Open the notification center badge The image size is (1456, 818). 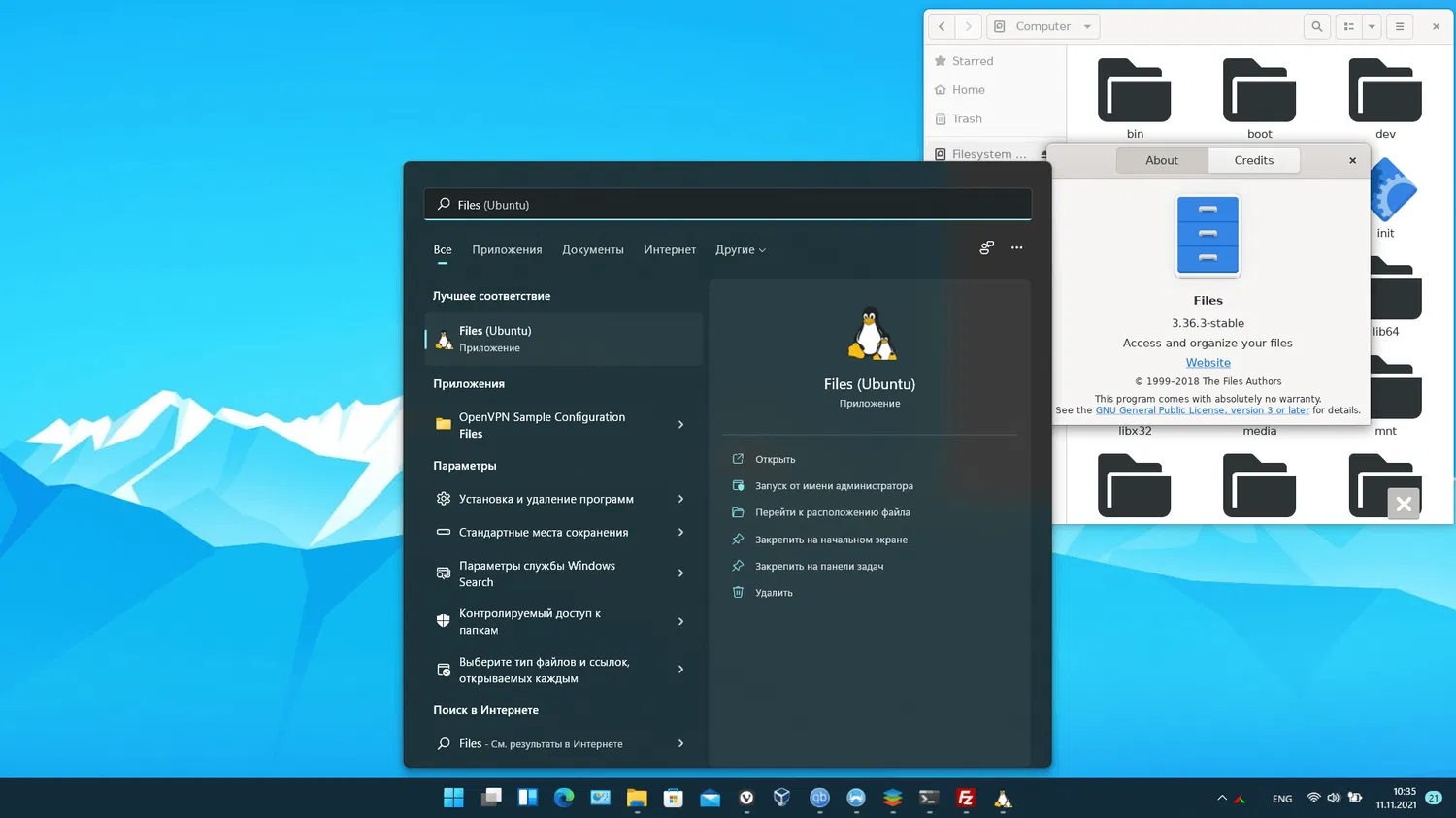coord(1434,798)
